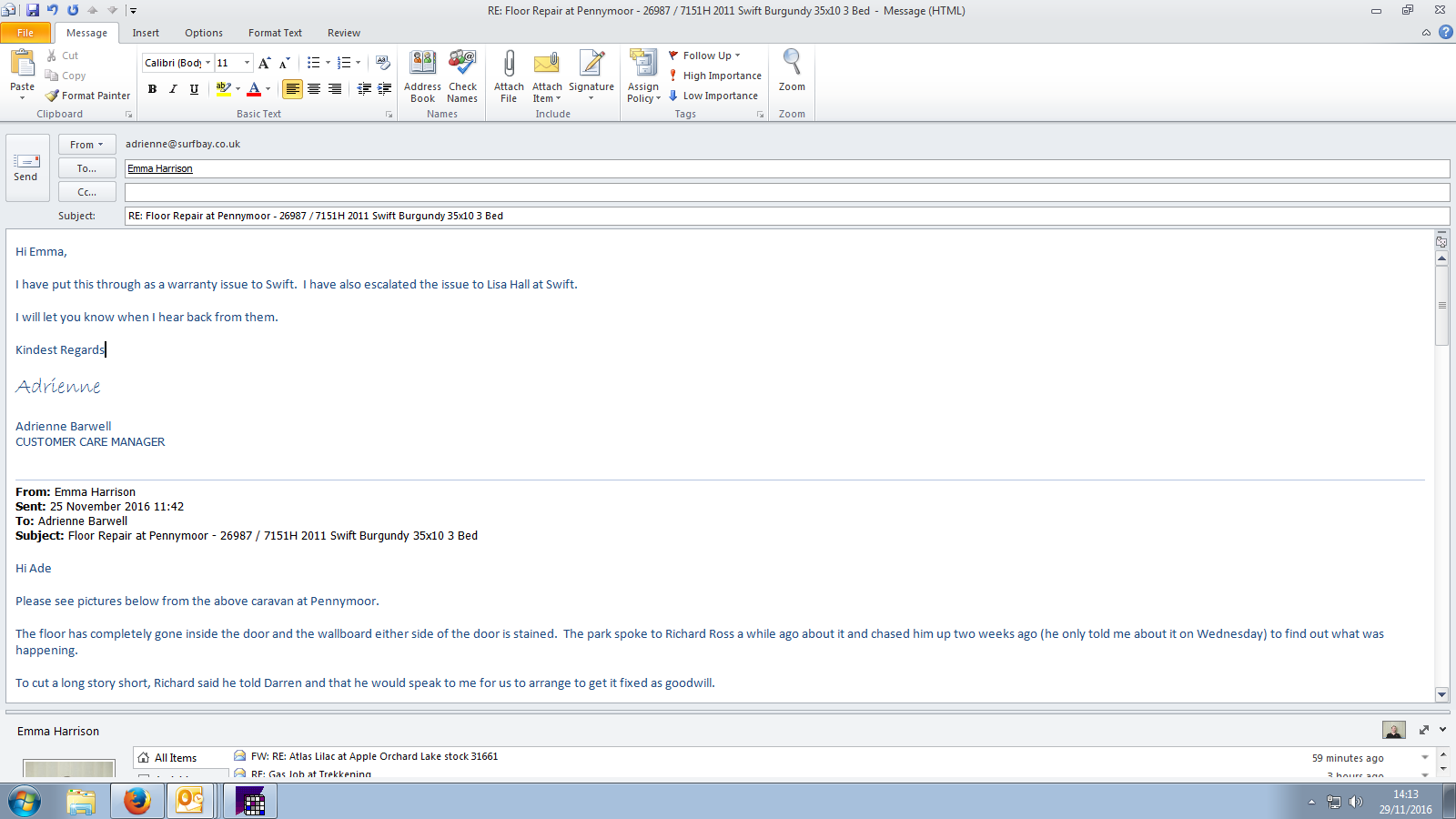Viewport: 1456px width, 819px height.
Task: Center the paragraph text
Action: [314, 89]
